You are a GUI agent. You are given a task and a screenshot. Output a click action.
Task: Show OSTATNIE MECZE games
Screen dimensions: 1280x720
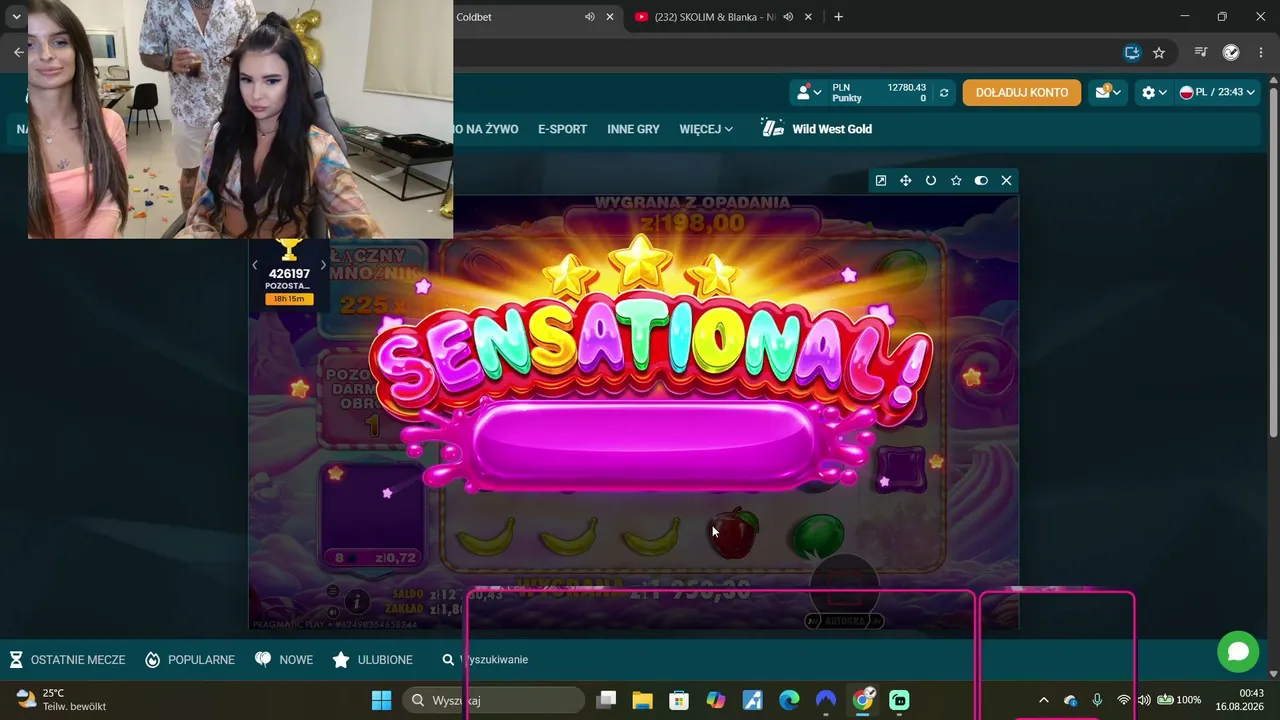(x=67, y=660)
